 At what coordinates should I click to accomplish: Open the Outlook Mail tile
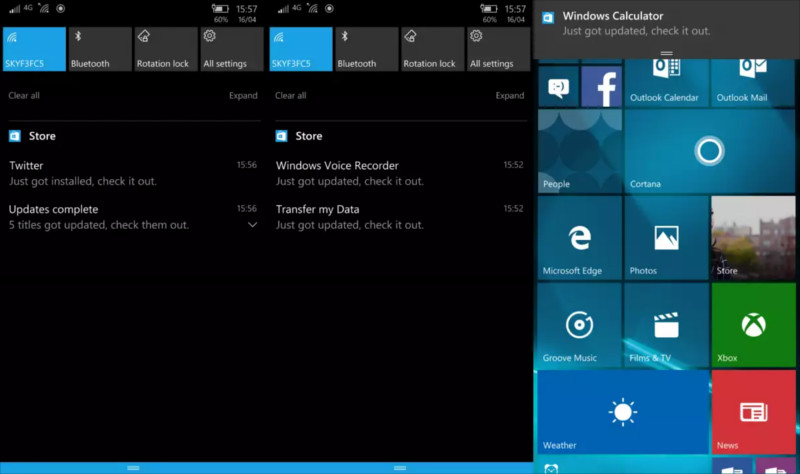tap(753, 83)
